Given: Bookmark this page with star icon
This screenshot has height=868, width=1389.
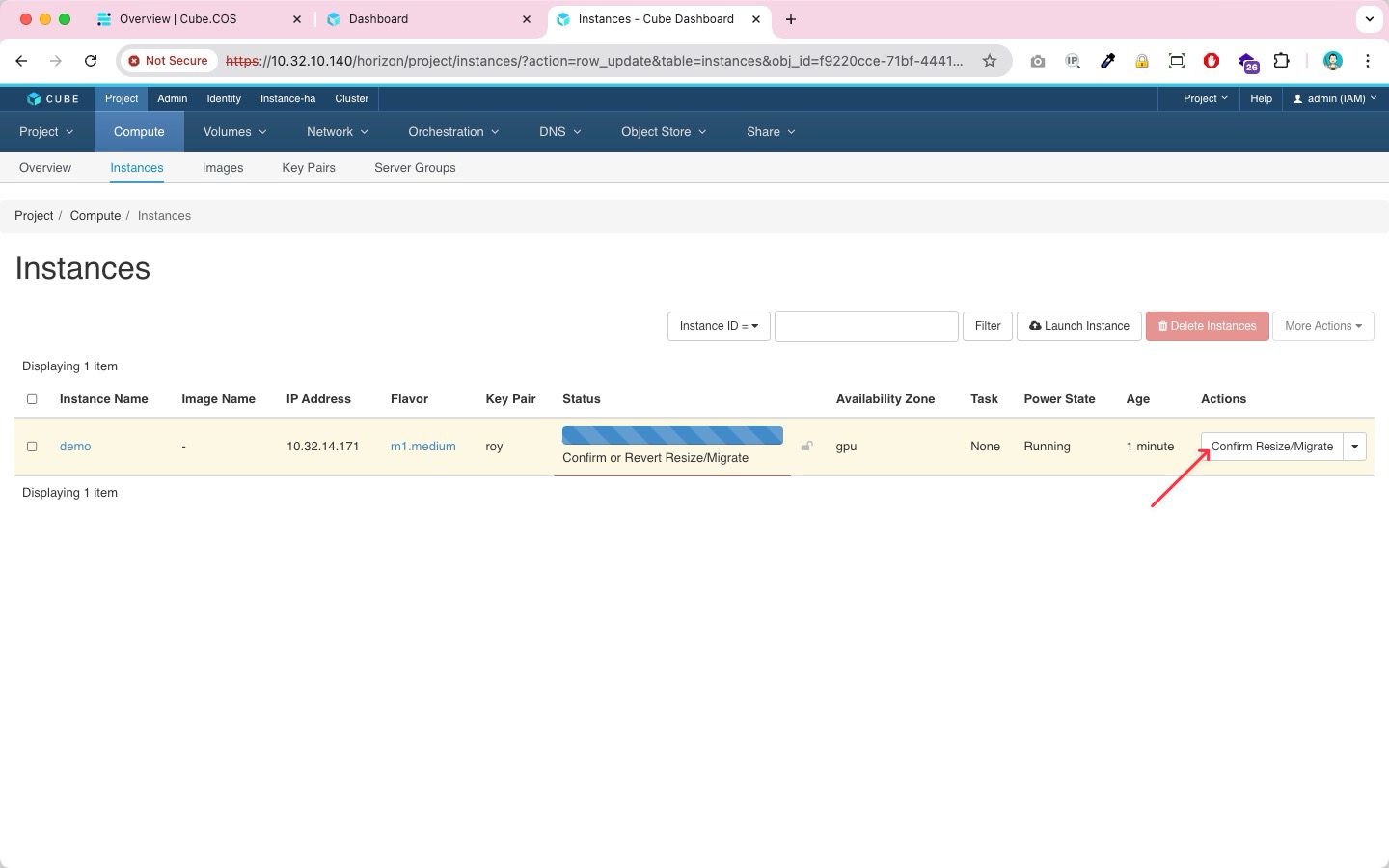Looking at the screenshot, I should coord(990,61).
